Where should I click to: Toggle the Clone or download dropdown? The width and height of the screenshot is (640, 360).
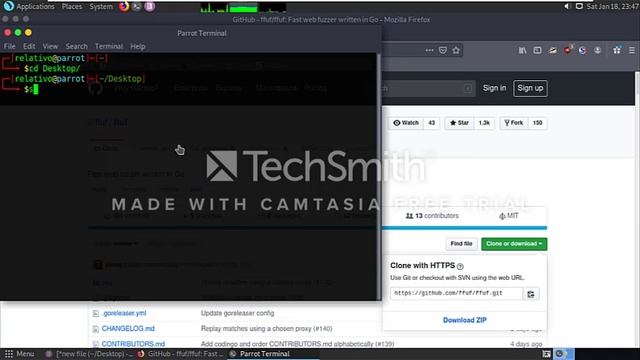[x=514, y=244]
